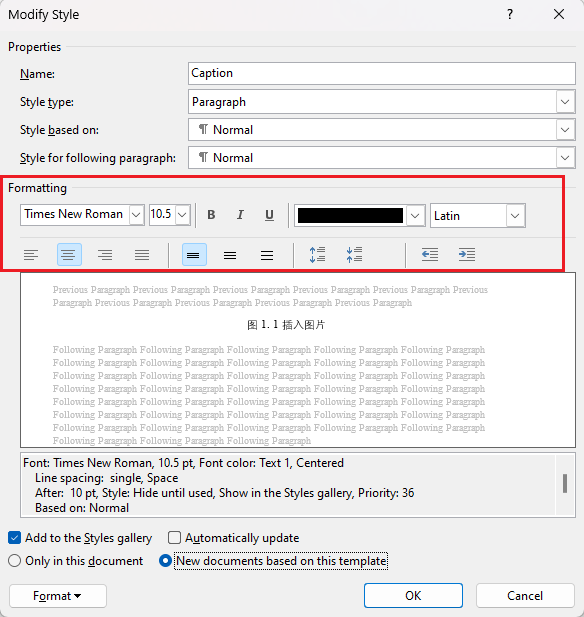Set double line spacing
584x617 pixels.
(x=267, y=255)
